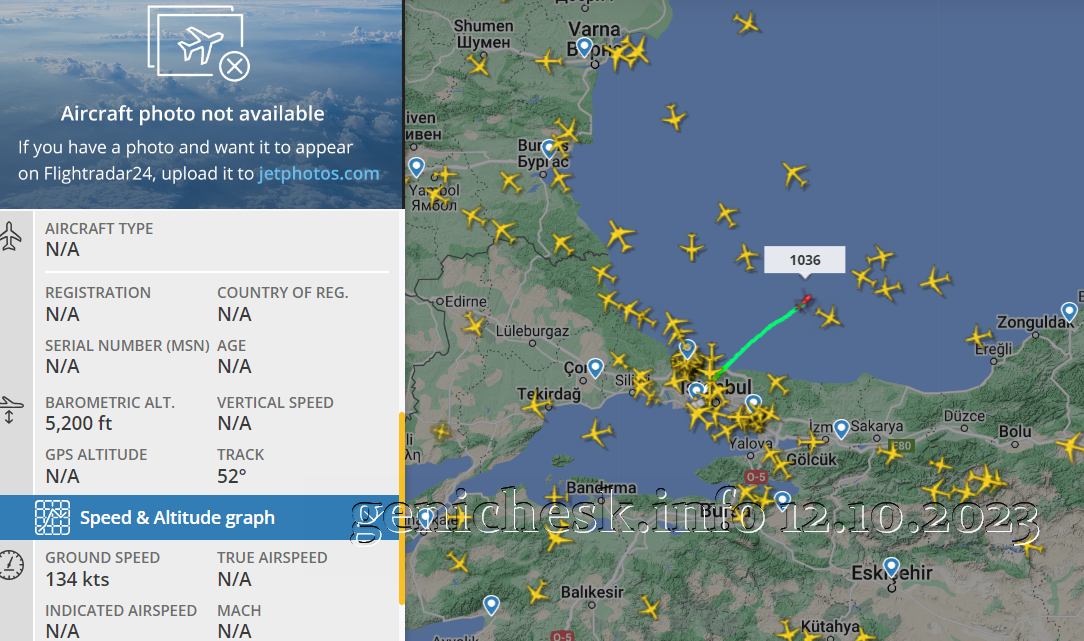The height and width of the screenshot is (641, 1084).
Task: Select the airport pin near Çorlu
Action: pyautogui.click(x=595, y=368)
